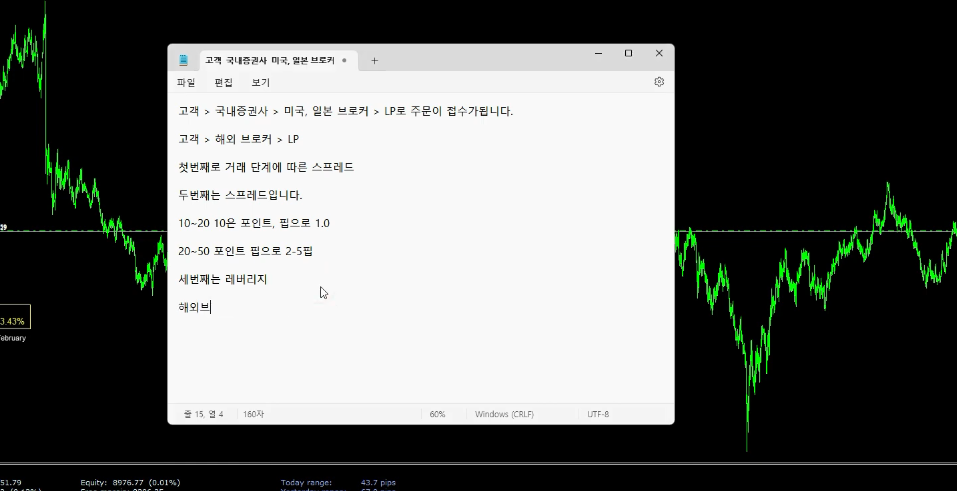Click the line 첫번째로 거래 단계에 따른 스프레드
The image size is (957, 491).
click(266, 167)
